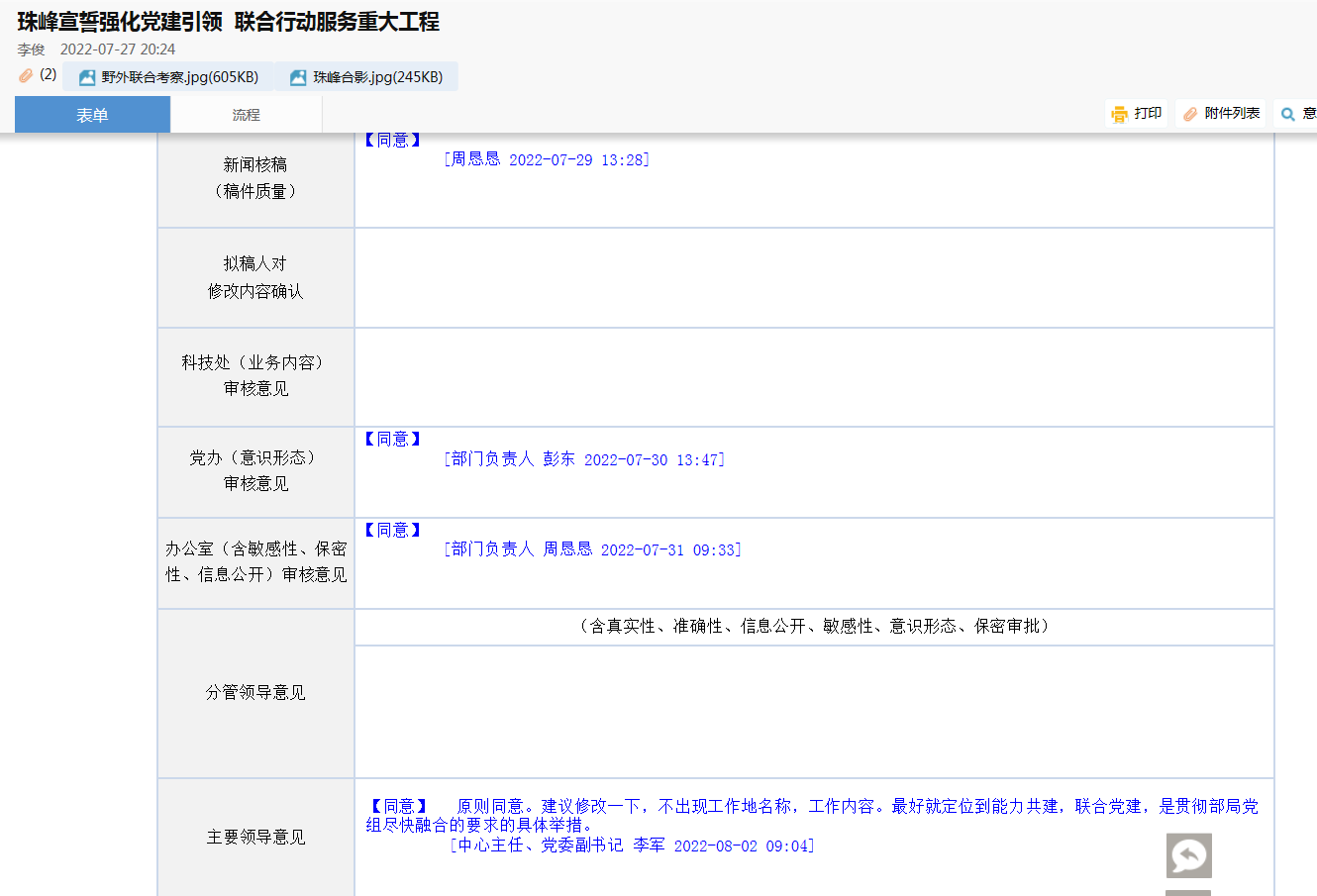Open the 珠峰合影.jpg(245KB) attachment name
Viewport: 1317px width, 896px height.
[x=377, y=77]
